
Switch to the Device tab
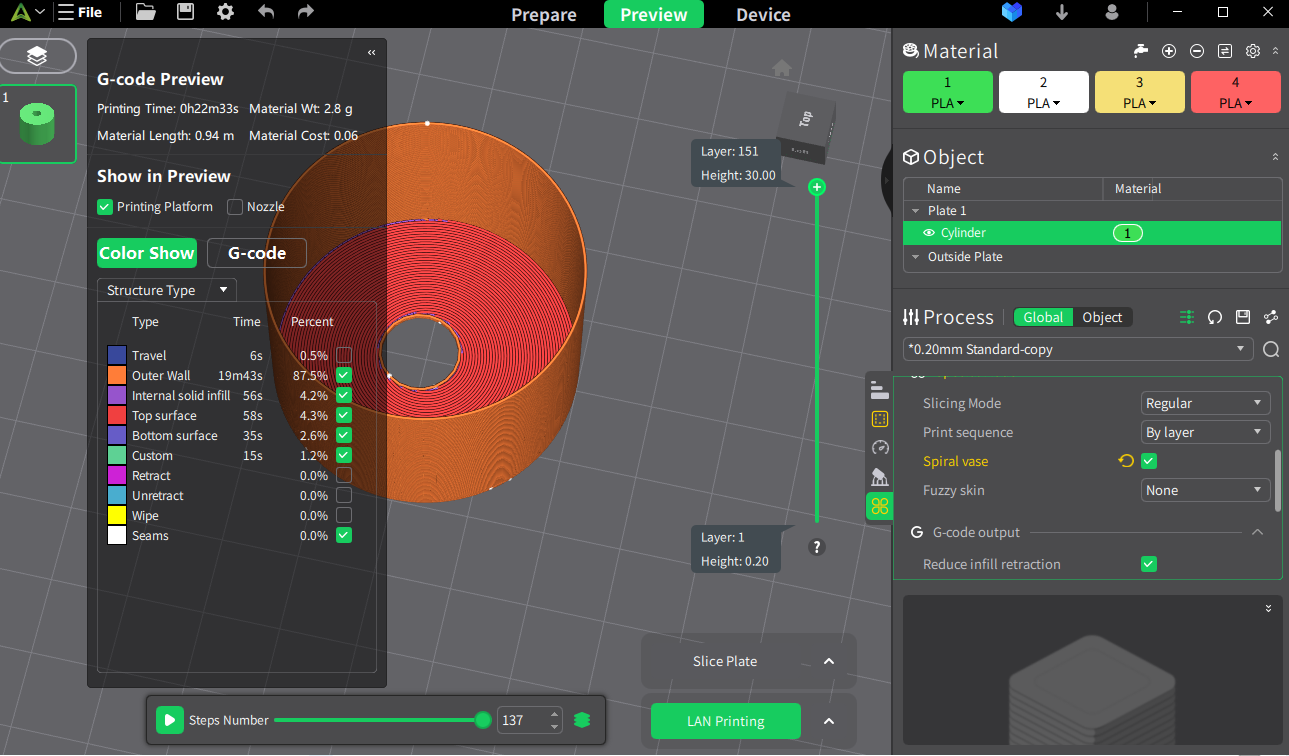click(x=764, y=14)
